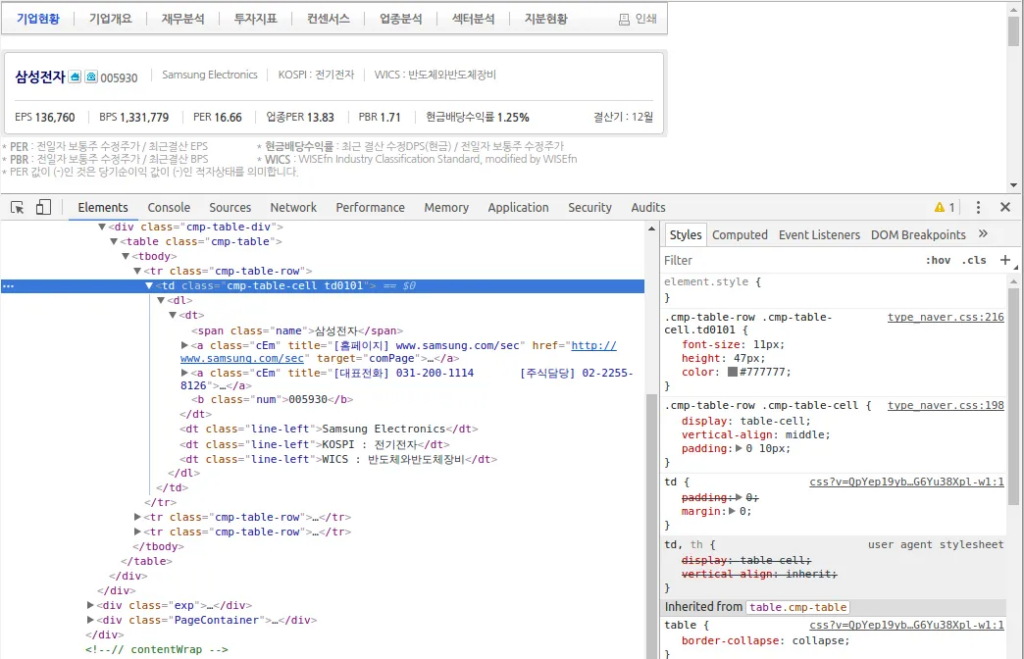Collapse the tbody node

point(125,256)
